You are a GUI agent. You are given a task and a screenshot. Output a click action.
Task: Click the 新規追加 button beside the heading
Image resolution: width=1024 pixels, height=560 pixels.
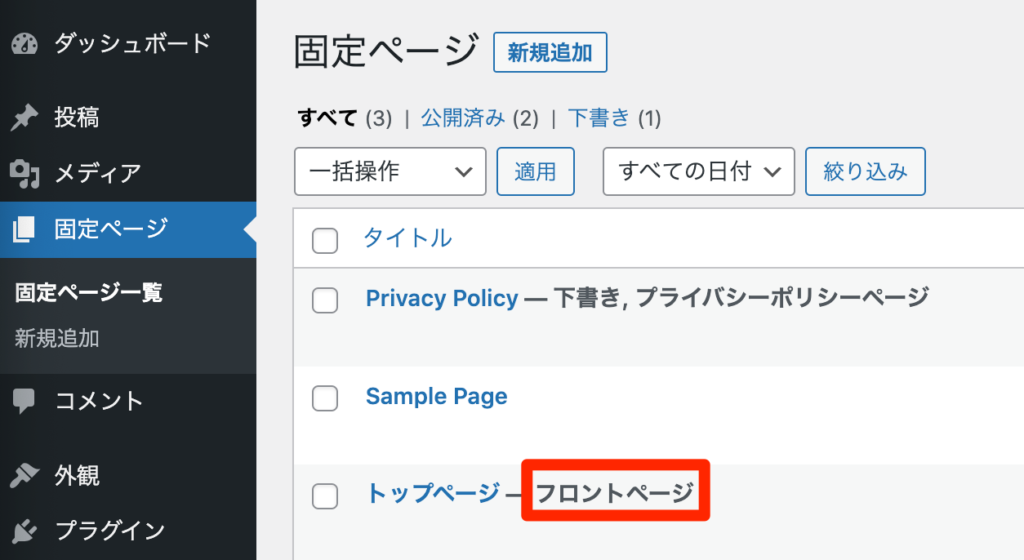pyautogui.click(x=550, y=52)
